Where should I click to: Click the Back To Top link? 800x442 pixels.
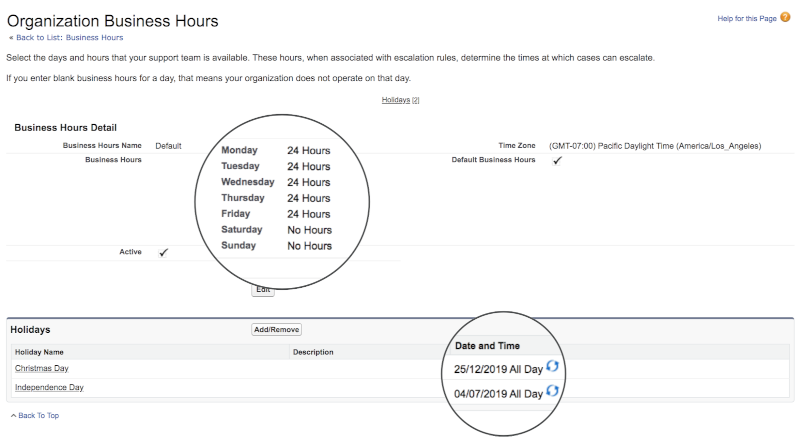(38, 415)
